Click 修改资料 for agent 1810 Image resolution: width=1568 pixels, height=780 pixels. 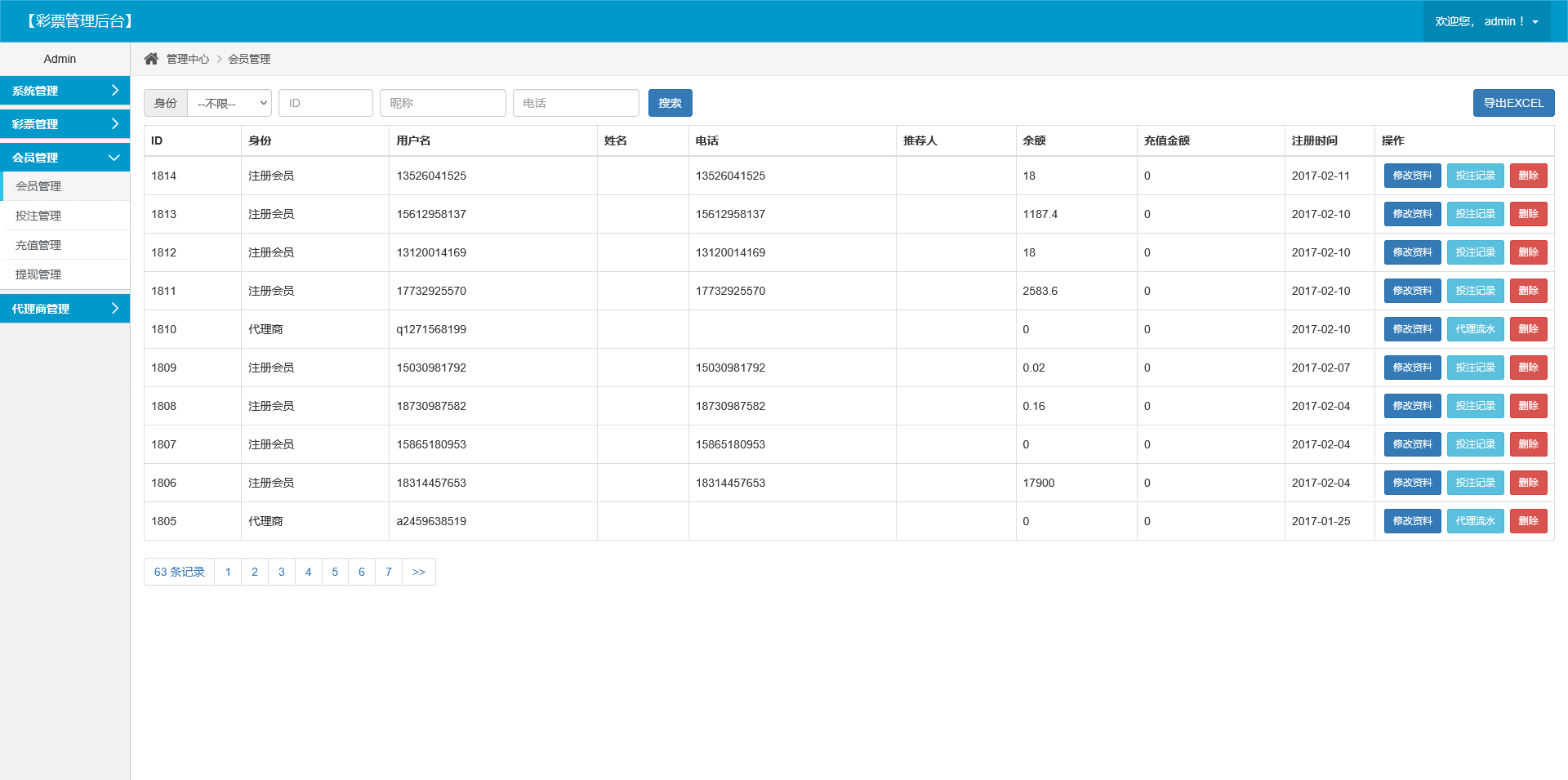coord(1412,329)
